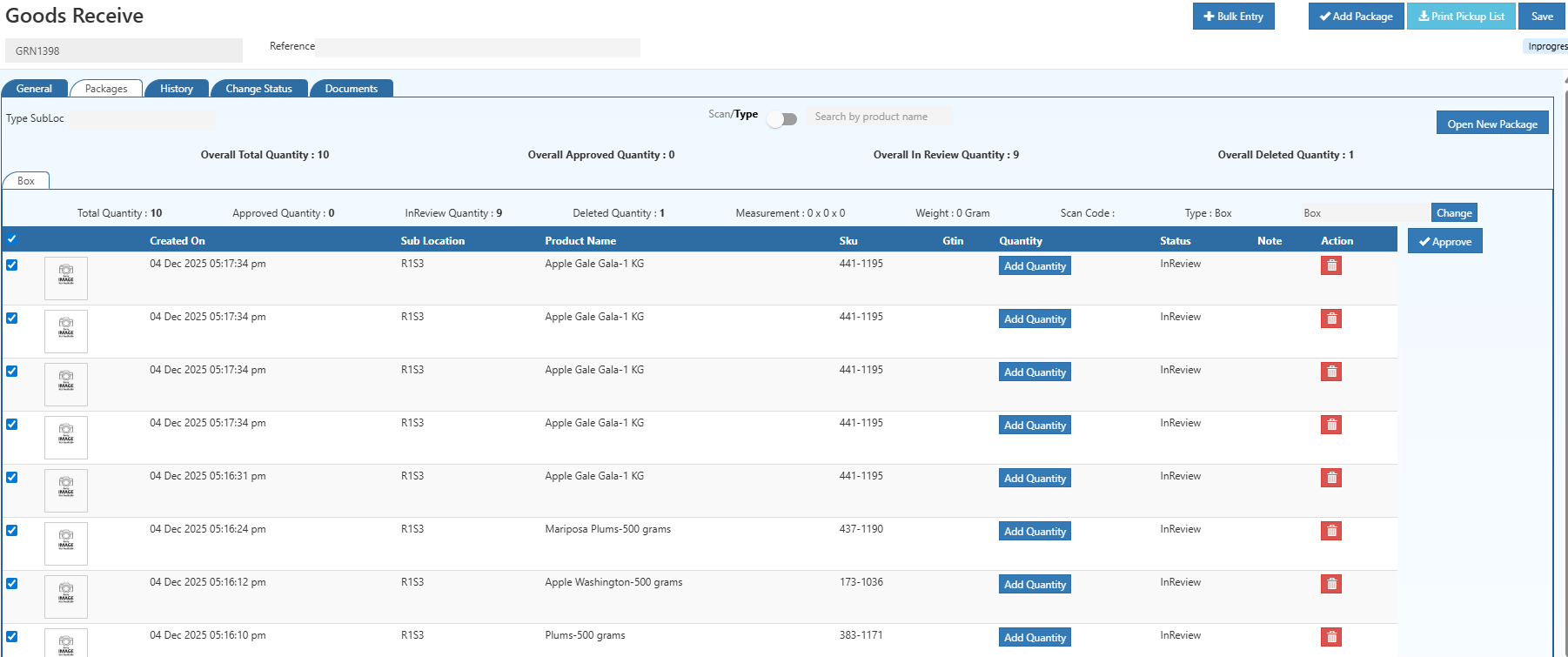Open the General tab
Screen dimensions: 1568x657
pyautogui.click(x=34, y=89)
